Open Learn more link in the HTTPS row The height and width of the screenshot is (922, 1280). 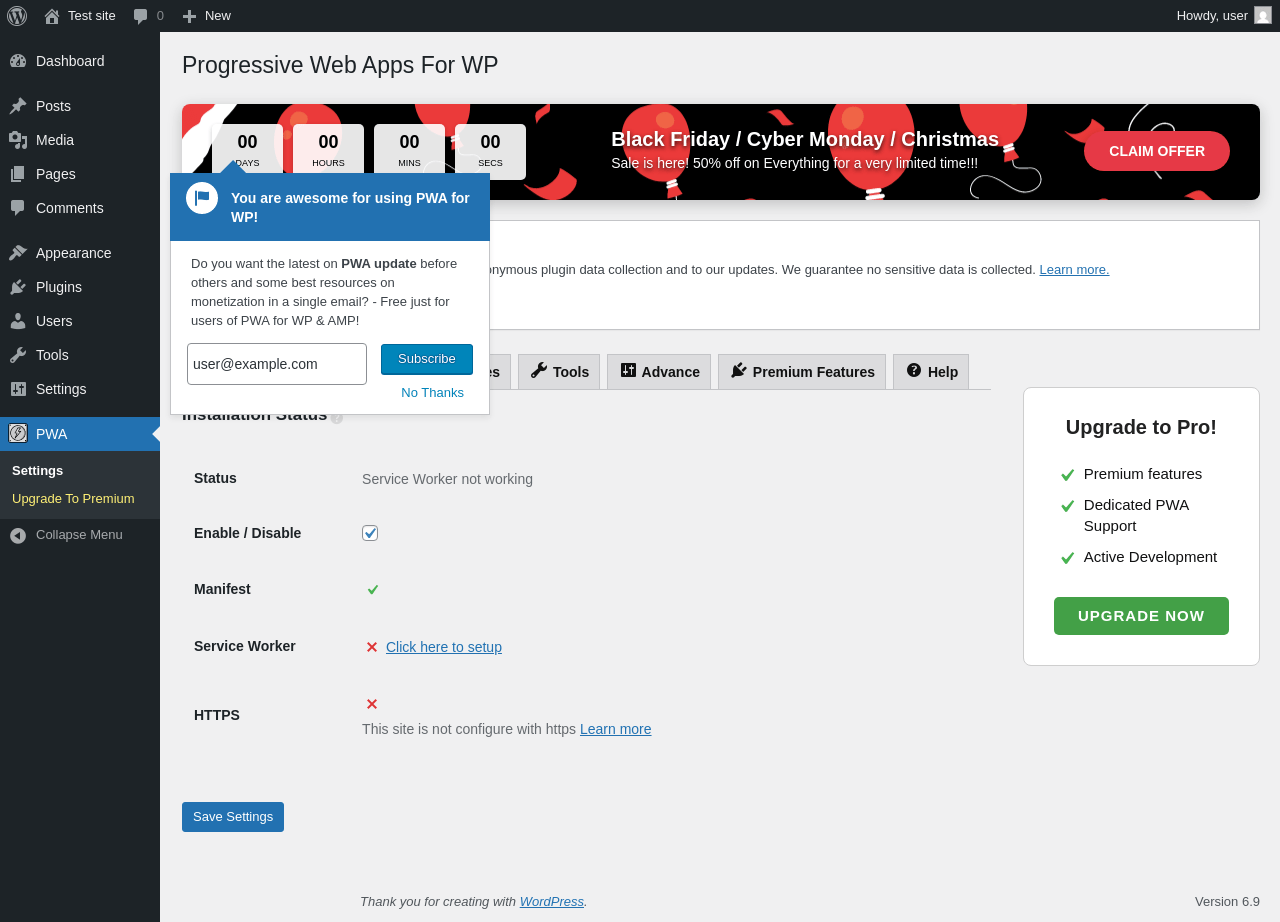[x=616, y=729]
